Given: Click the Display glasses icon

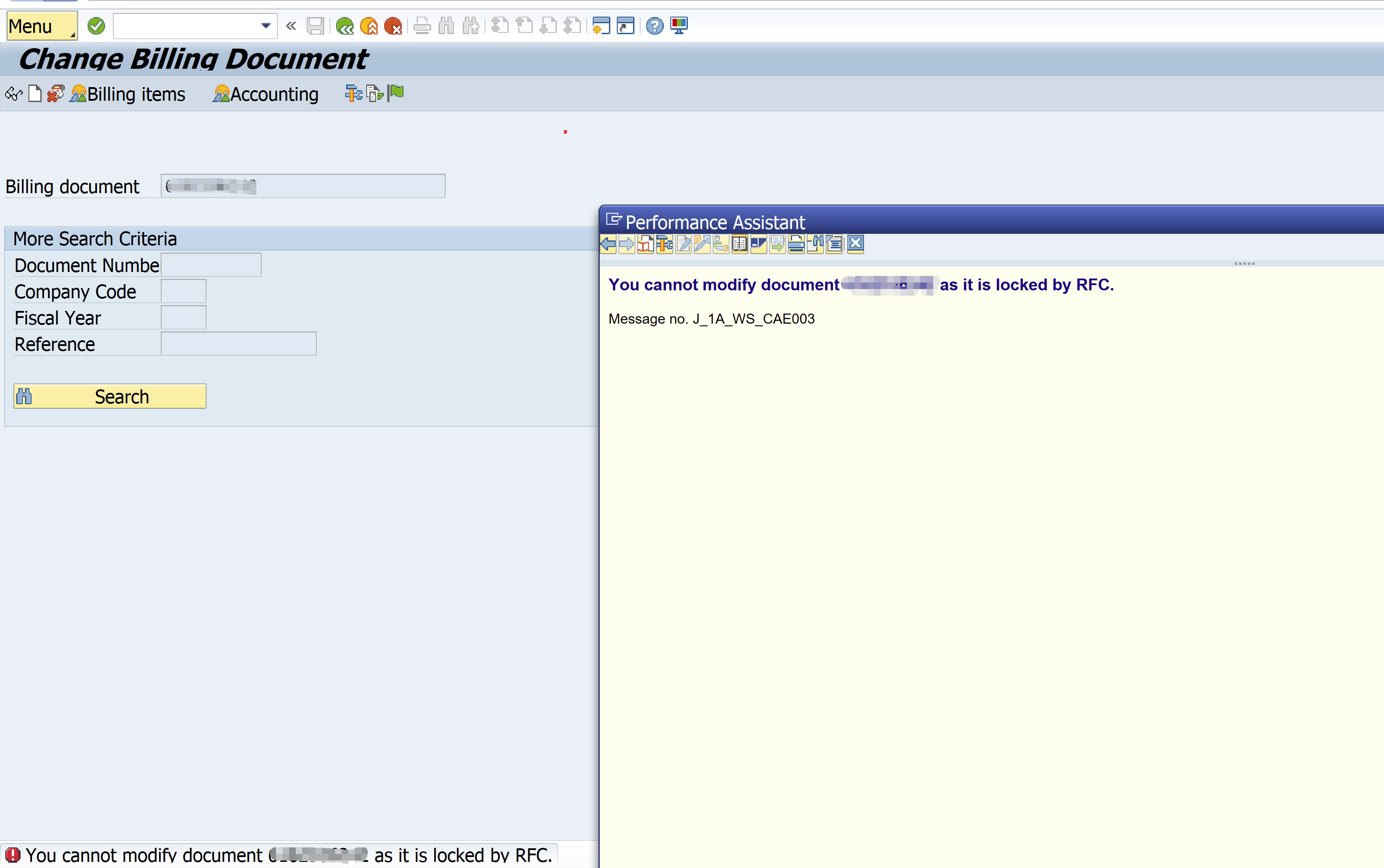Looking at the screenshot, I should tap(14, 94).
